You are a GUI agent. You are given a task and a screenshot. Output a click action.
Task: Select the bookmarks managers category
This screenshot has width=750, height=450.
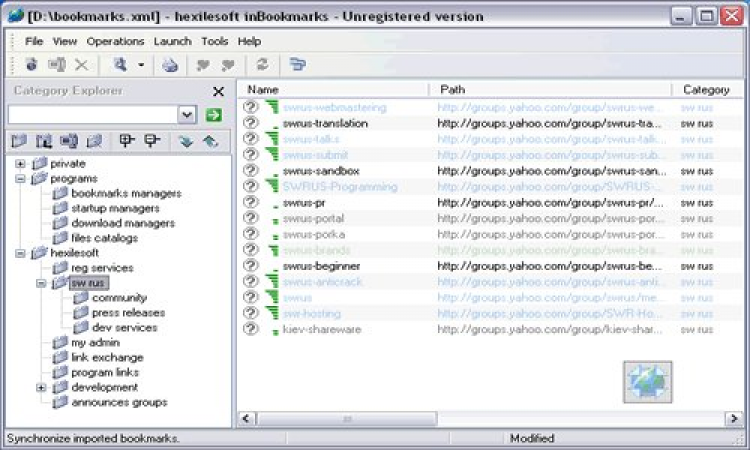coord(126,194)
